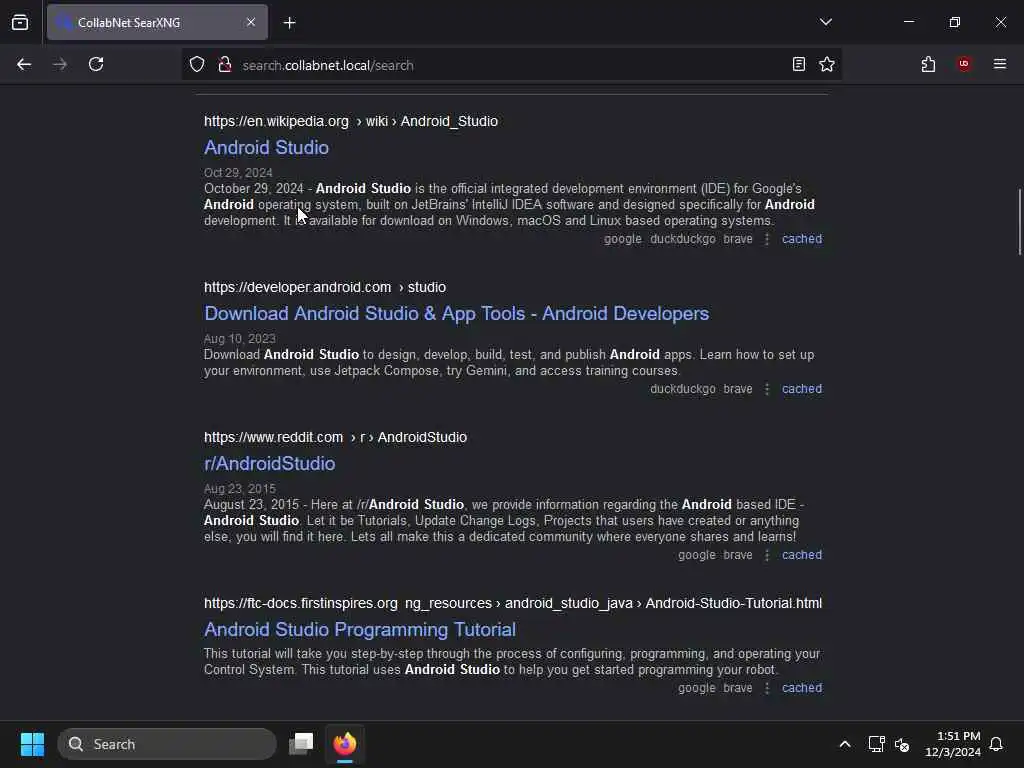This screenshot has height=768, width=1024.
Task: Open cached link for developer.android.com result
Action: tap(802, 389)
